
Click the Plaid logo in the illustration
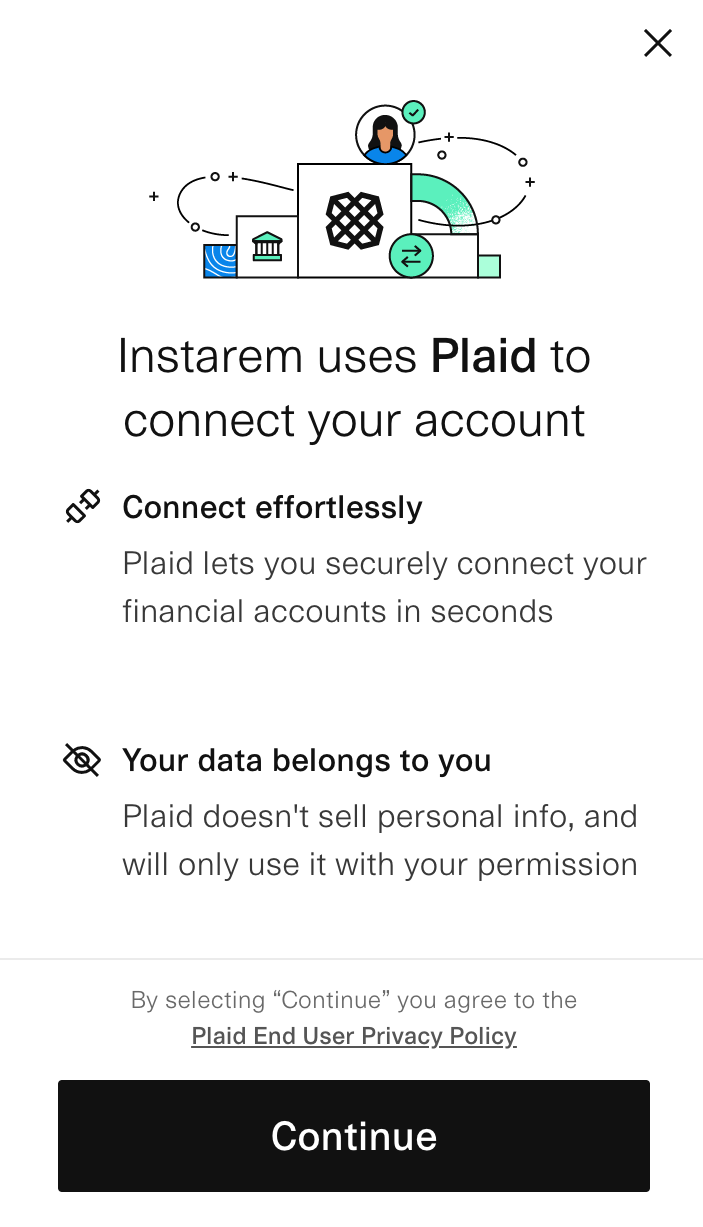[354, 220]
